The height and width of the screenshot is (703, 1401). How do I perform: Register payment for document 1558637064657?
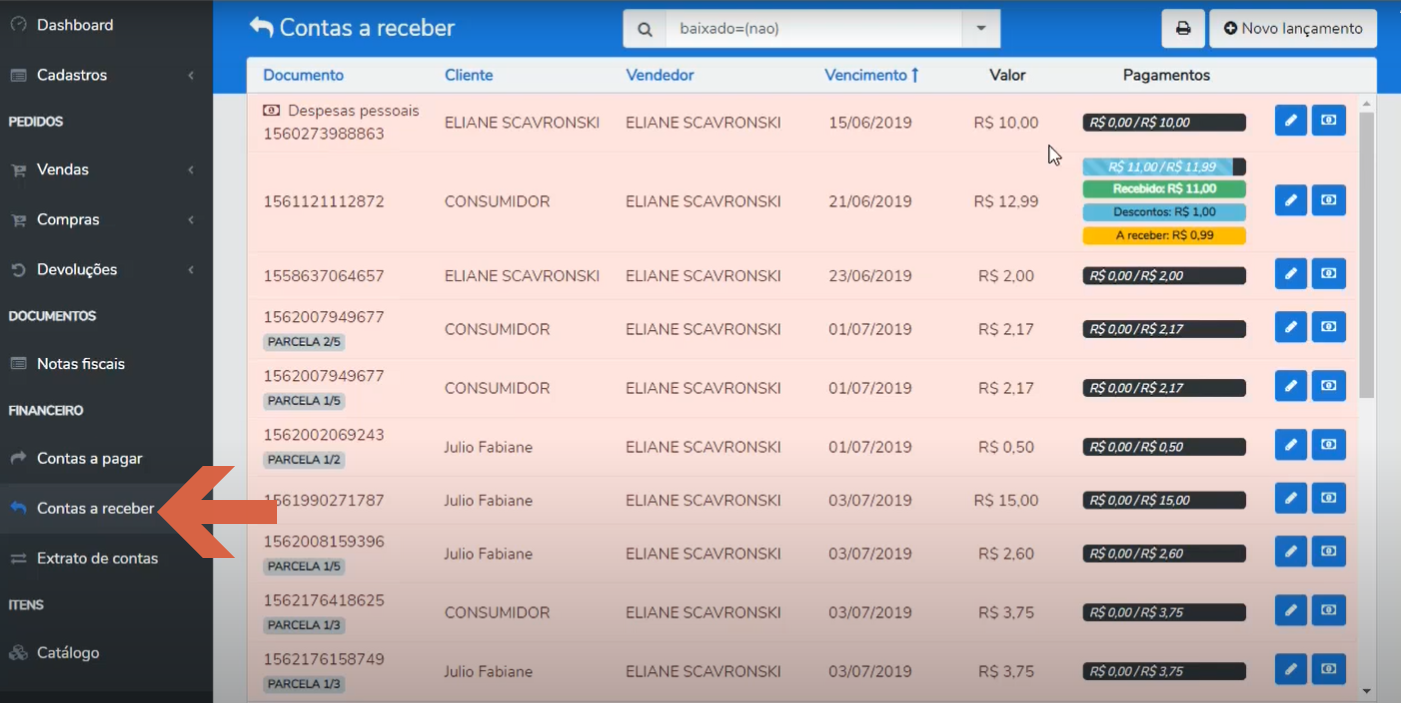coord(1328,274)
